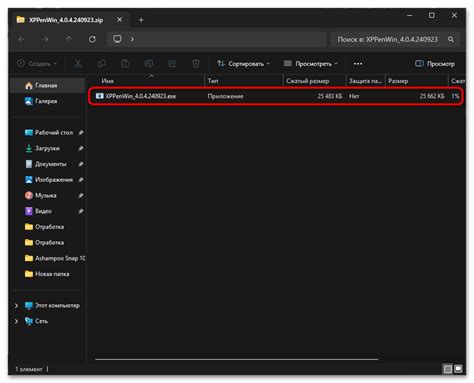The height and width of the screenshot is (383, 474).
Task: Sort by Сжатый размер column header
Action: 314,81
